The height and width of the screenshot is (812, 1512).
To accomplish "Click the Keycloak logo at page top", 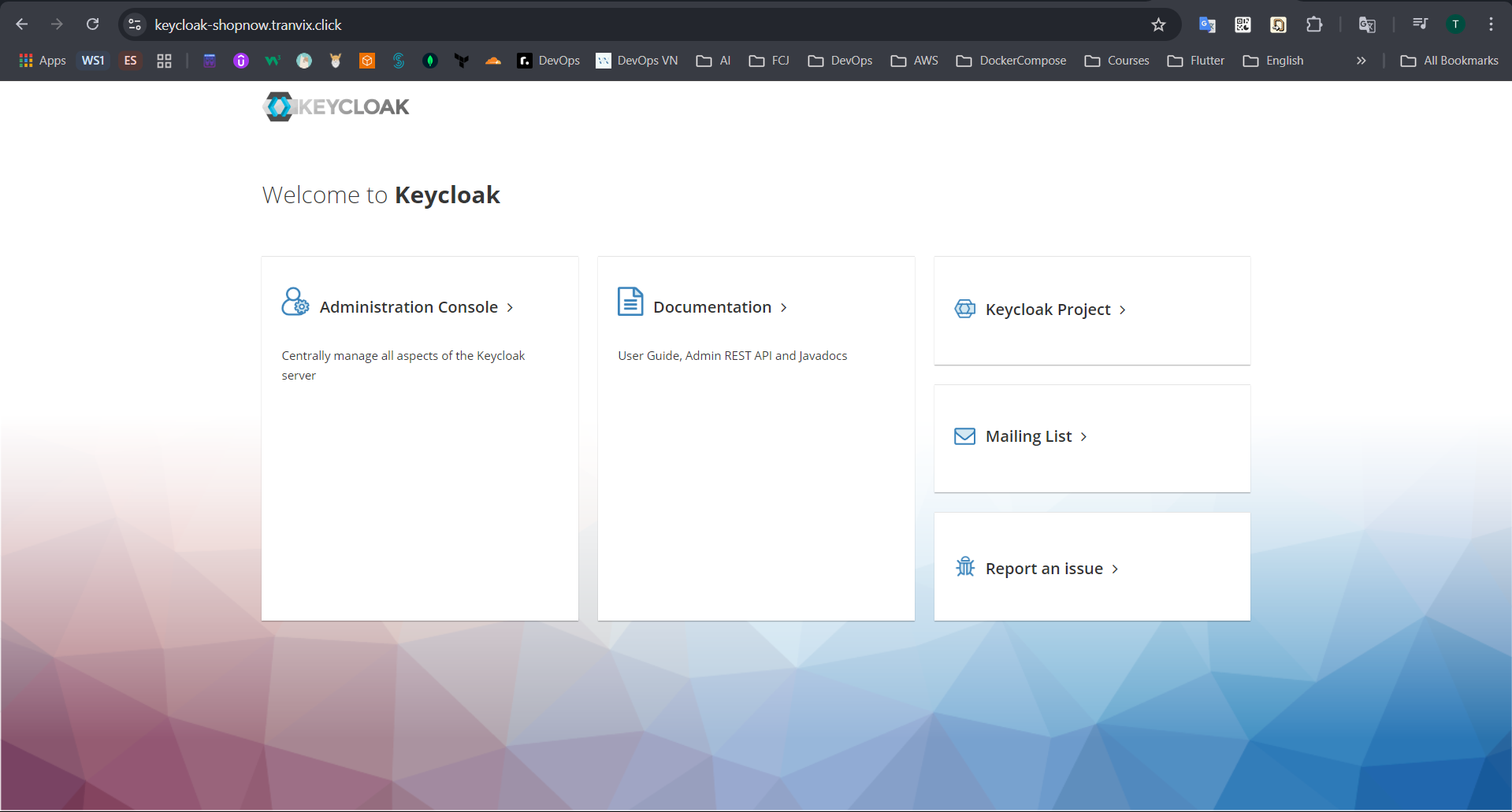I will coord(335,106).
